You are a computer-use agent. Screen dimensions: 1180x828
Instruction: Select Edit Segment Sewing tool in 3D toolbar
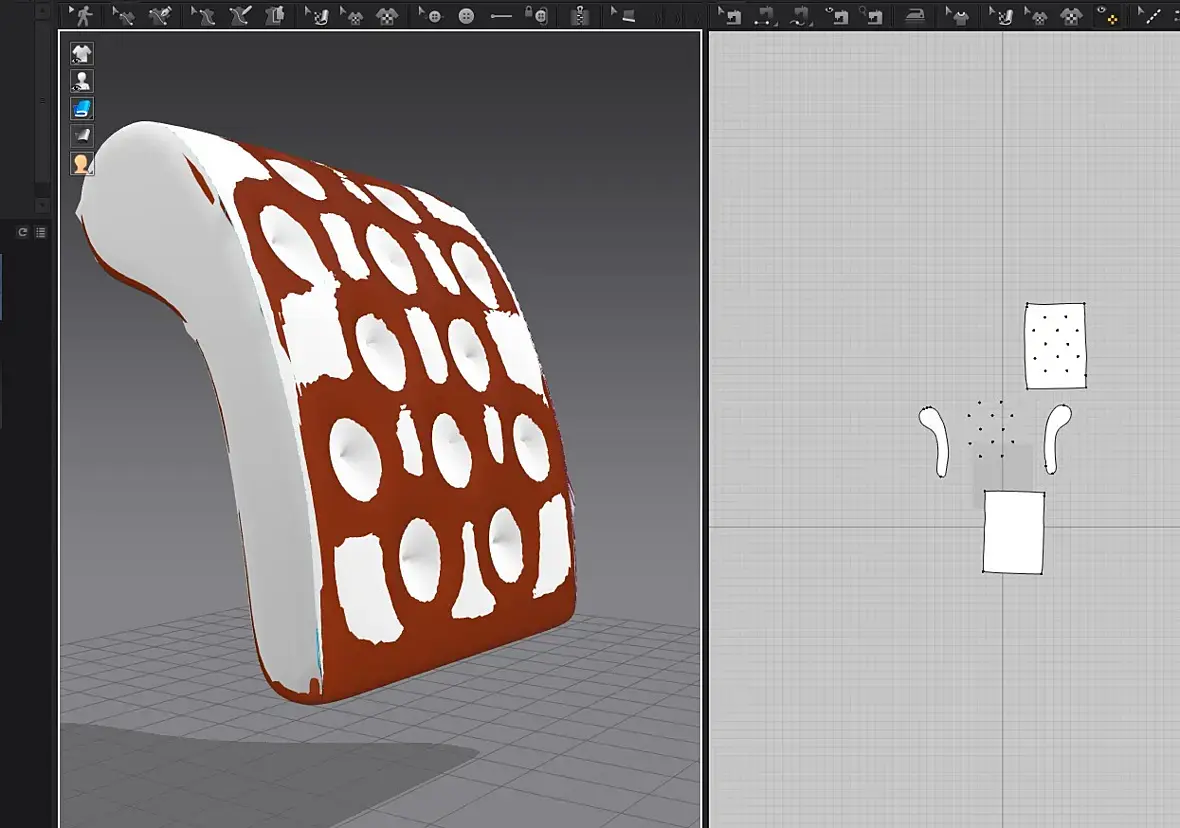pyautogui.click(x=122, y=14)
